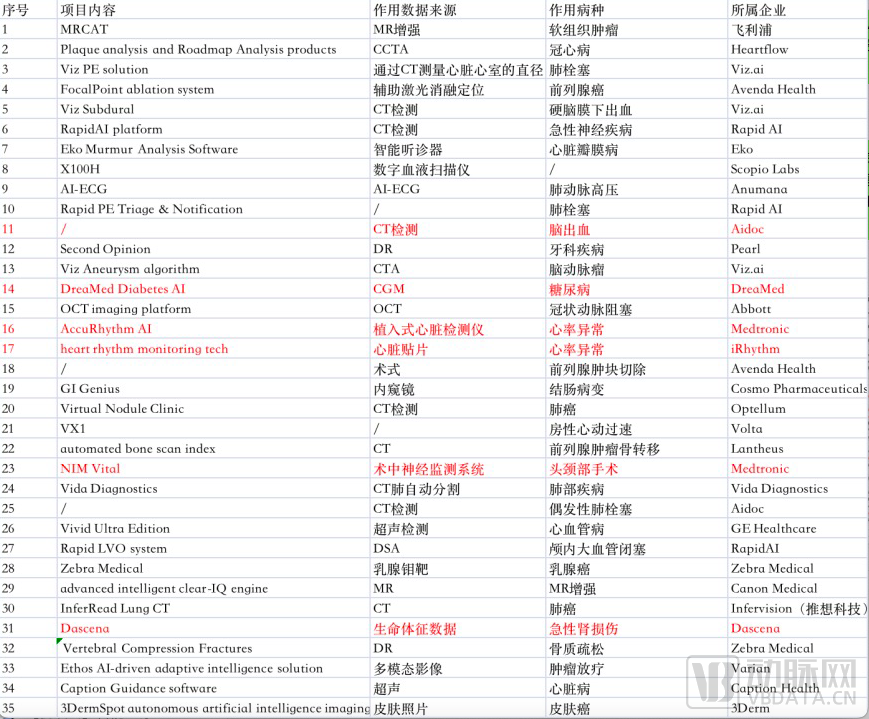Select the MRCAT project cell
This screenshot has height=719, width=869.
pyautogui.click(x=83, y=29)
